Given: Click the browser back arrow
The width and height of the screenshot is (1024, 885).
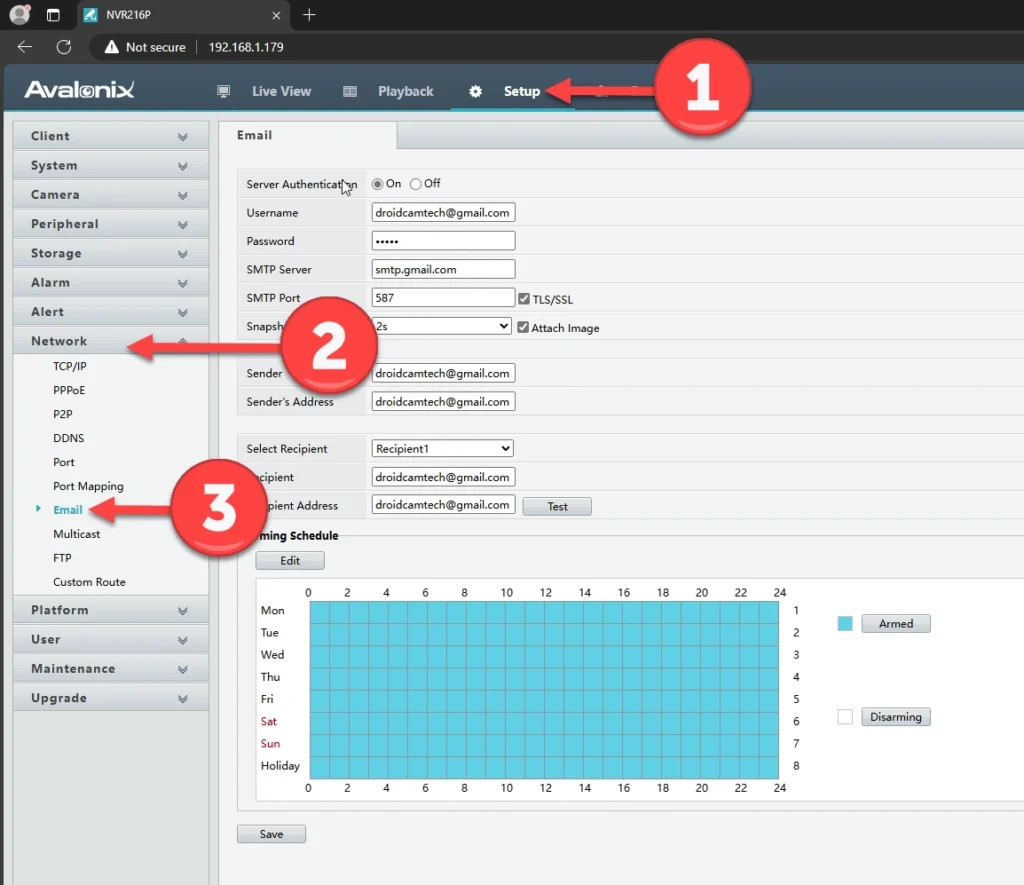Looking at the screenshot, I should point(25,47).
